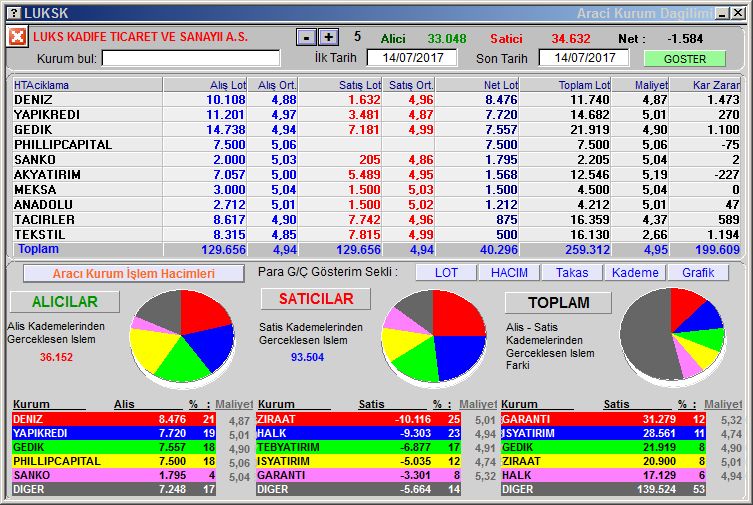Select the YAPIKREDI row in the top table
This screenshot has width=753, height=505.
[x=376, y=114]
